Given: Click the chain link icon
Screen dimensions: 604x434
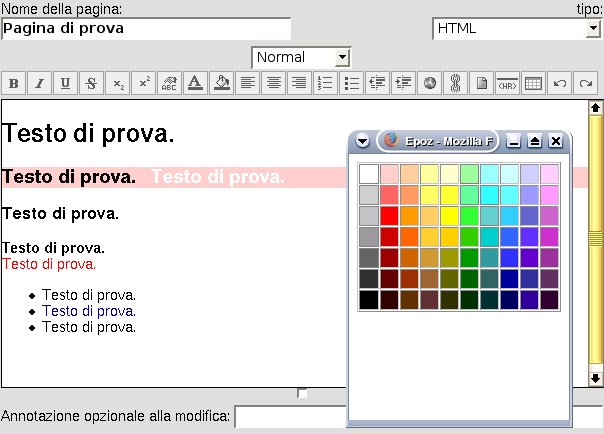Looking at the screenshot, I should coord(455,83).
